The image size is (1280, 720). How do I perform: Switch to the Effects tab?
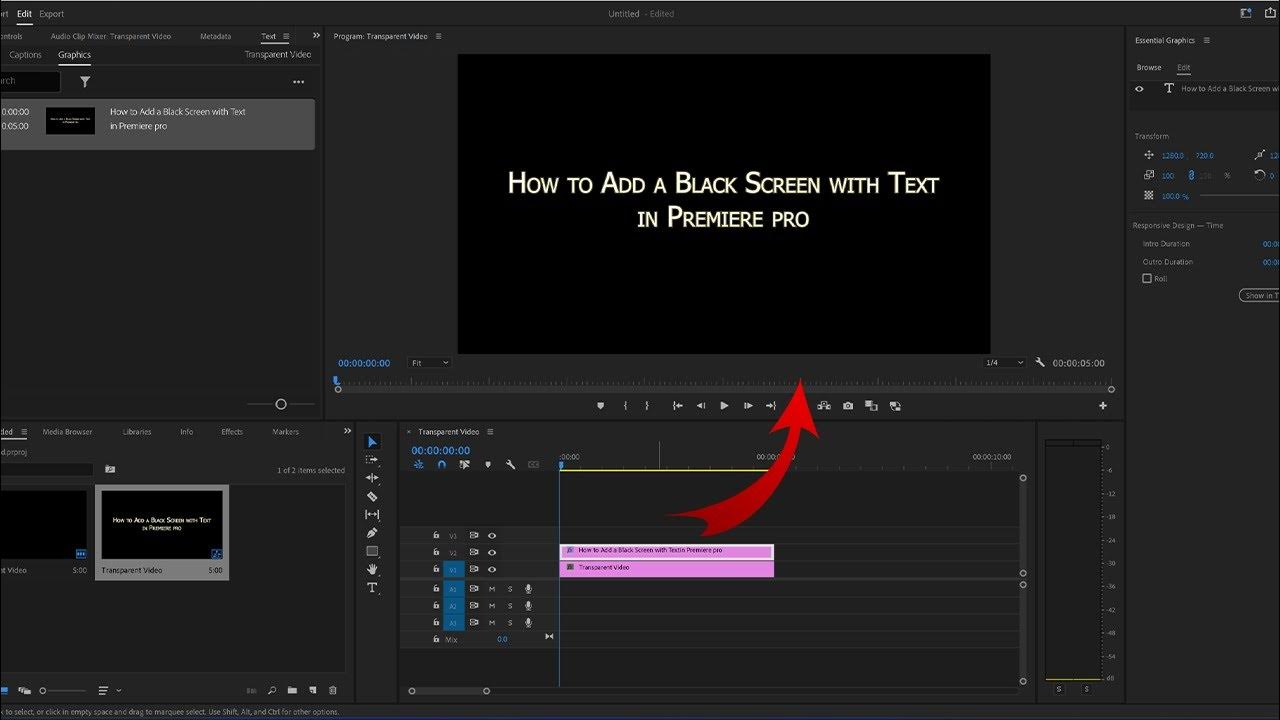coord(232,432)
